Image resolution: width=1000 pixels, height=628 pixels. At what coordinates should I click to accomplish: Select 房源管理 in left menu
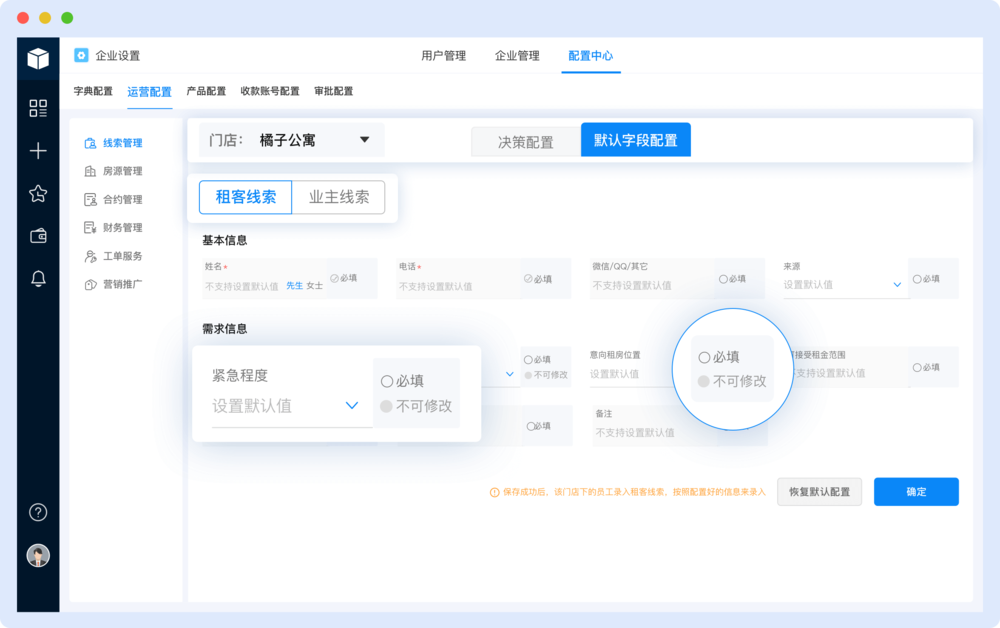click(x=122, y=171)
